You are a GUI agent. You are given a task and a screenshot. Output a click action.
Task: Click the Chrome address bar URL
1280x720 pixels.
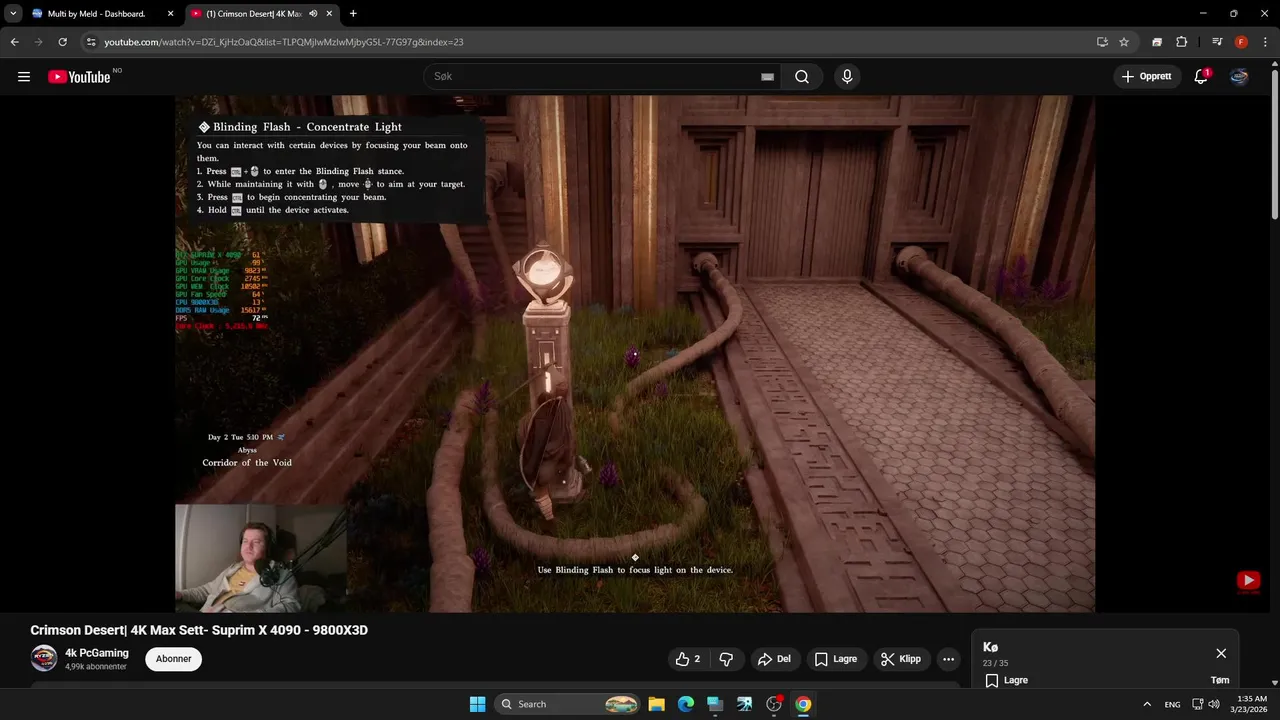coord(283,42)
